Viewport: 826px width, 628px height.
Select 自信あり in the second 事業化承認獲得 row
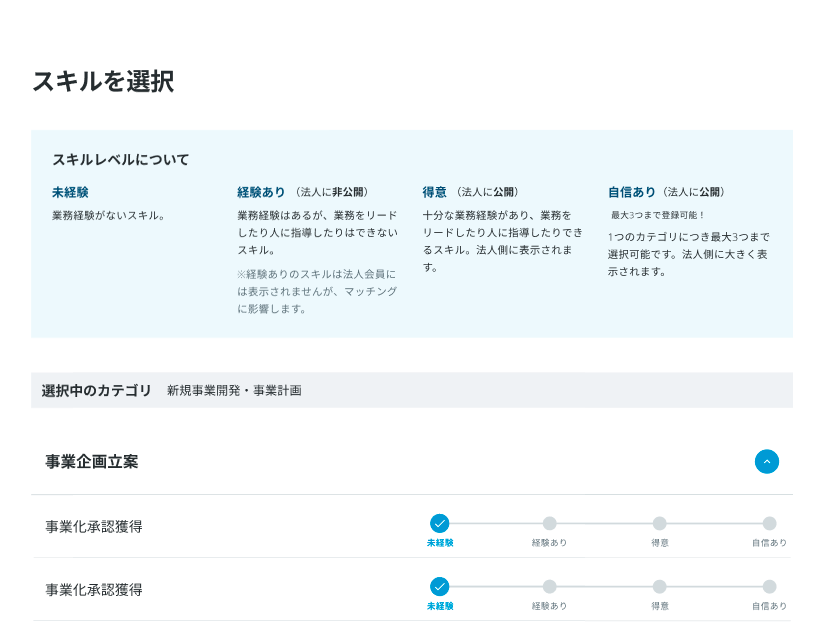tap(770, 587)
